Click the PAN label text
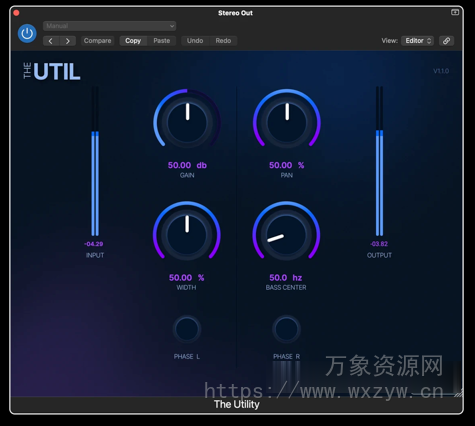Viewport: 475px width, 426px height. pyautogui.click(x=287, y=175)
